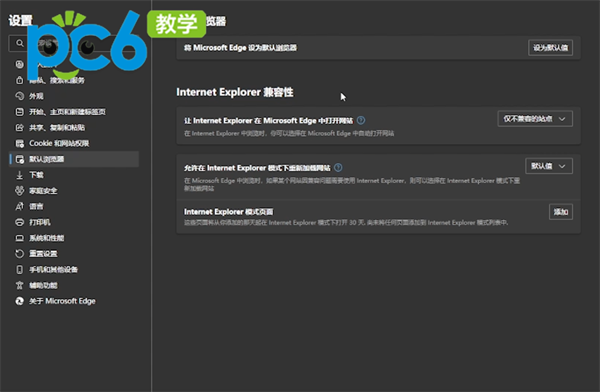600x392 pixels.
Task: Click info icon beside IE open sites option
Action: [361, 120]
